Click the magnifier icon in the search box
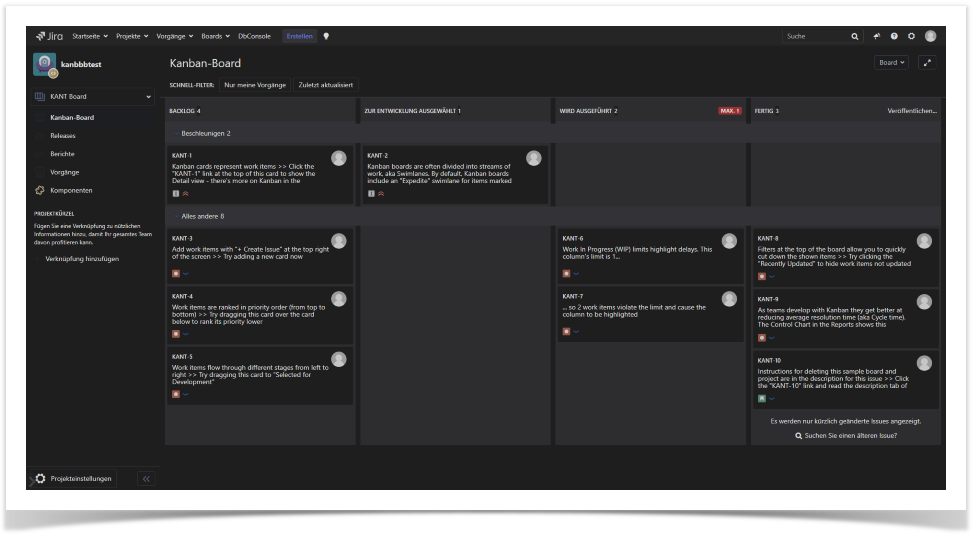 tap(854, 36)
